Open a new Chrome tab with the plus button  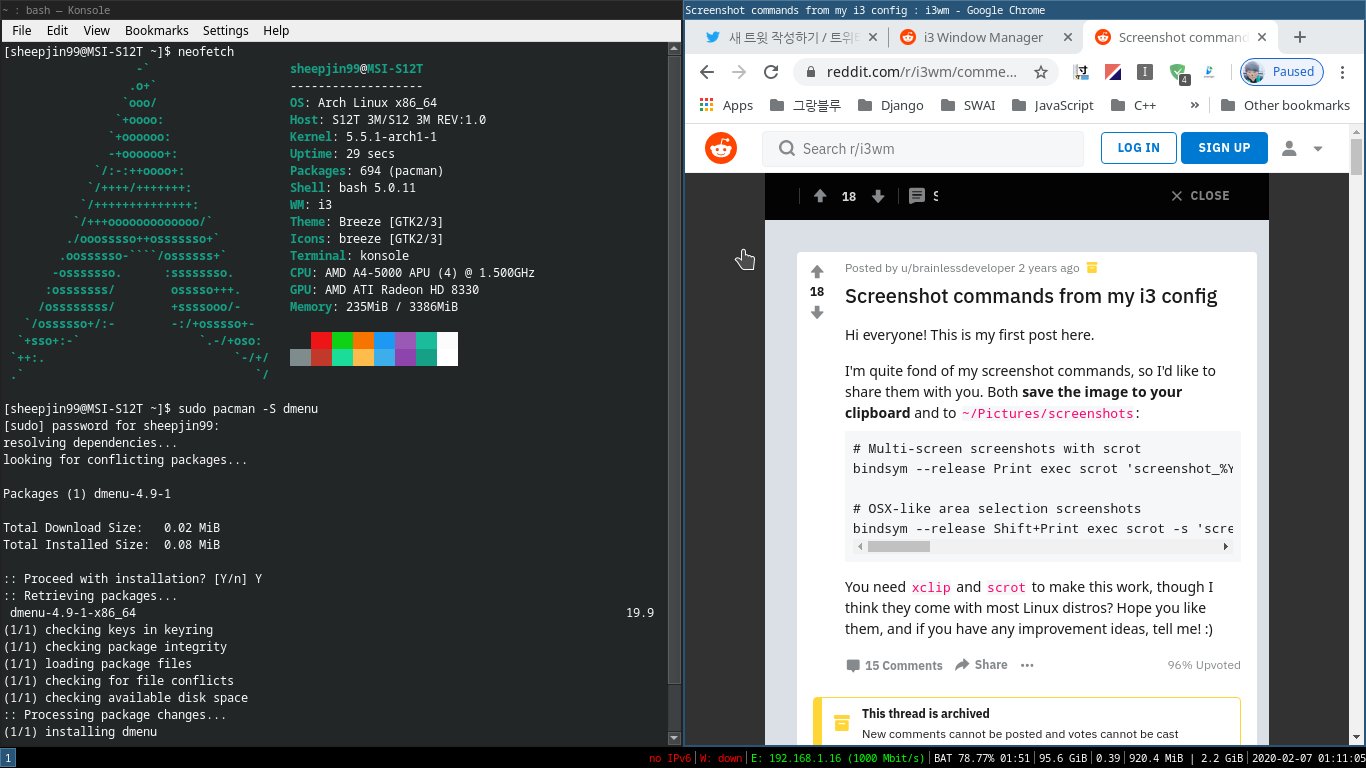[x=1300, y=37]
